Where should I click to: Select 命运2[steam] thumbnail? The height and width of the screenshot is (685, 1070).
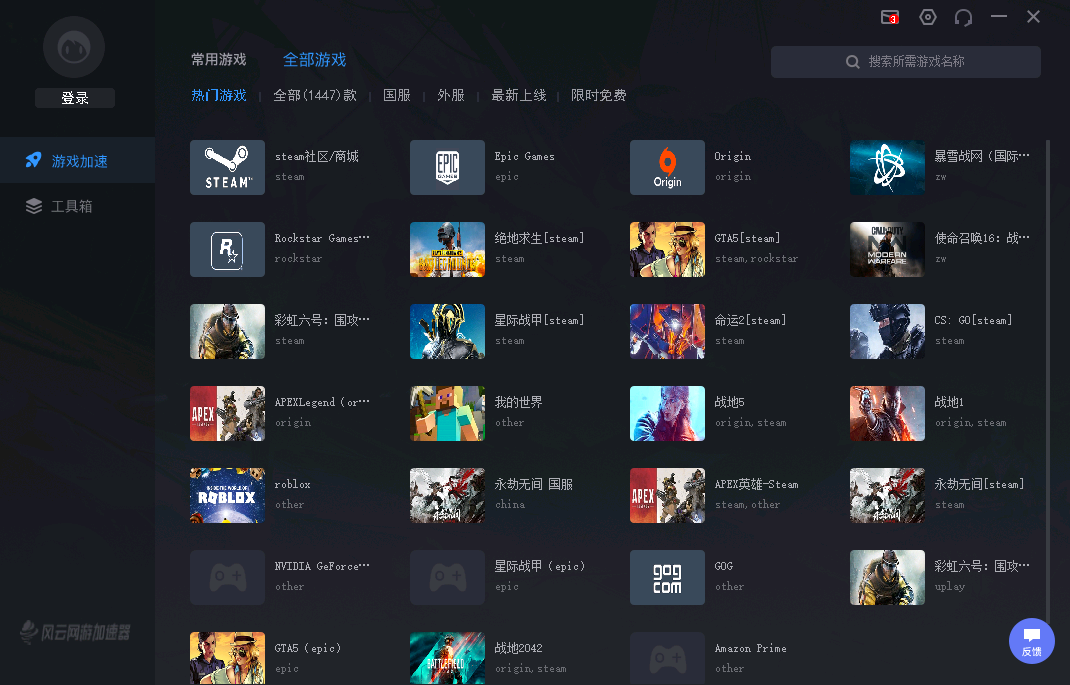tap(667, 331)
